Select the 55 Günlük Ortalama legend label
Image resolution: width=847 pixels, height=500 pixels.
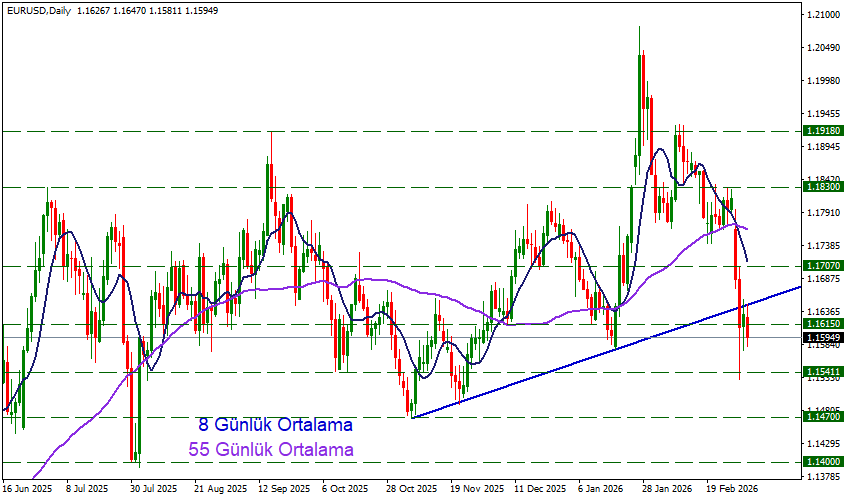270,450
